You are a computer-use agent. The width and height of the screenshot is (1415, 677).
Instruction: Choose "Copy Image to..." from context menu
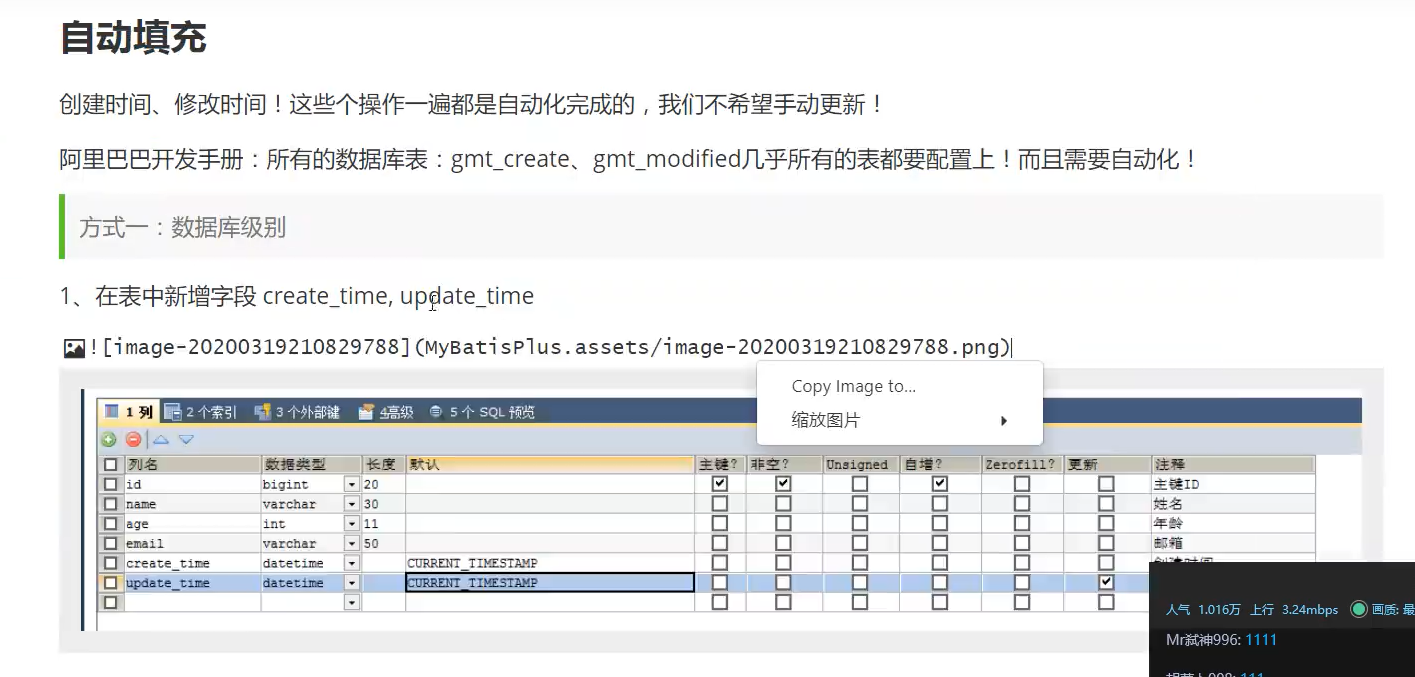pos(853,386)
